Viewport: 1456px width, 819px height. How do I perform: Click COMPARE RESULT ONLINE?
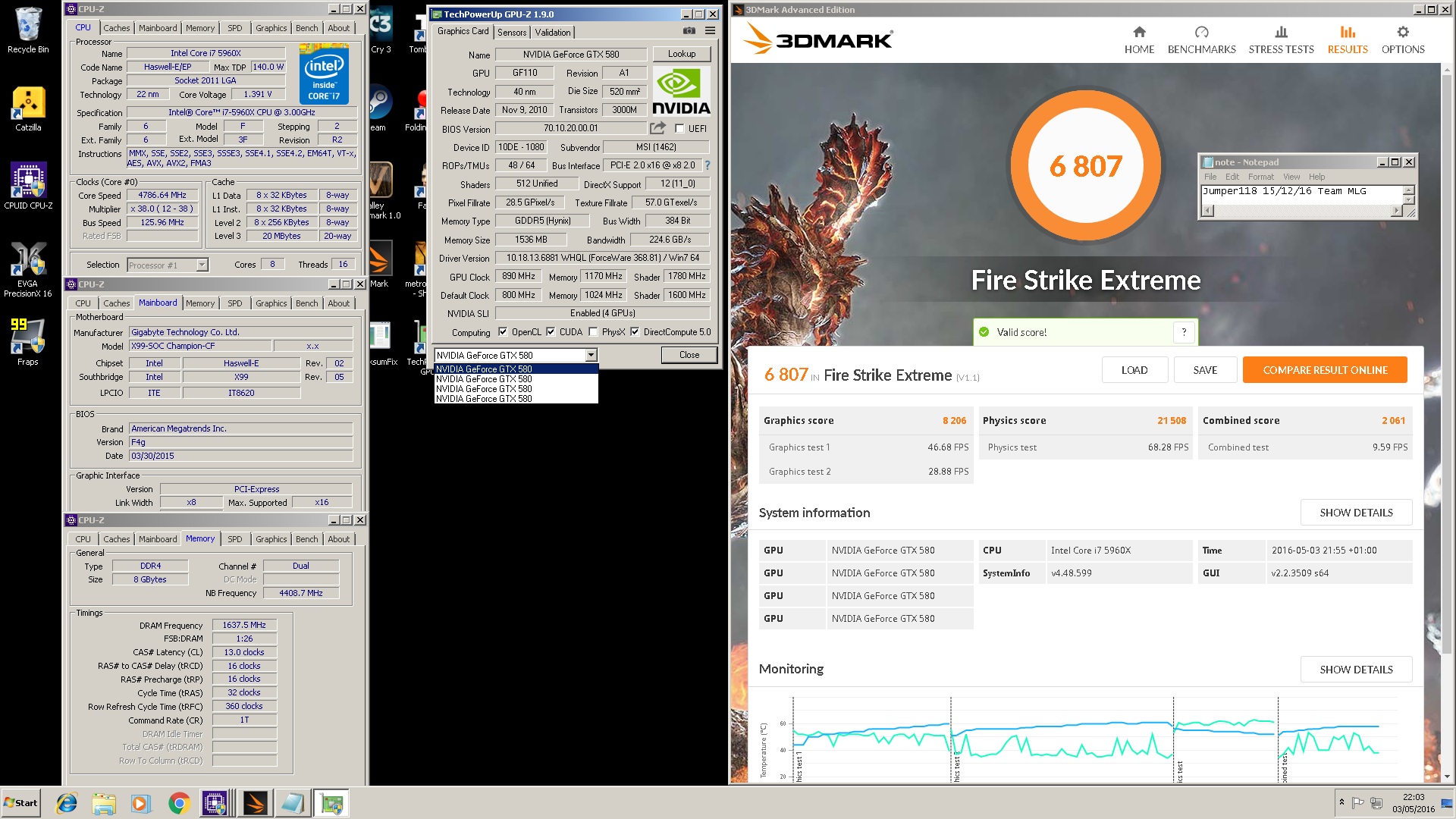(x=1325, y=370)
